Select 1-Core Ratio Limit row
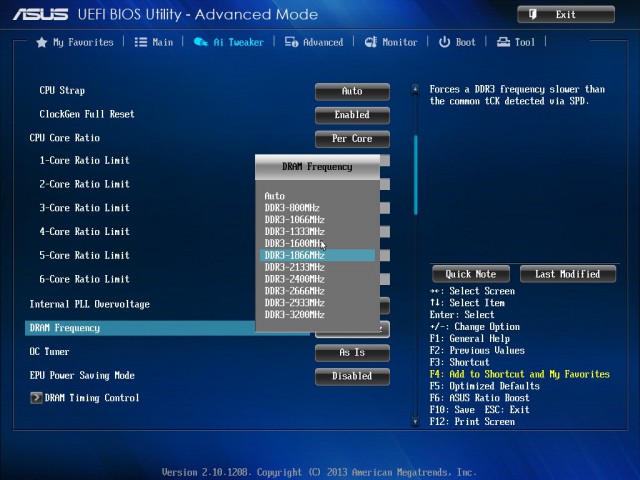The image size is (640, 480). [x=84, y=160]
